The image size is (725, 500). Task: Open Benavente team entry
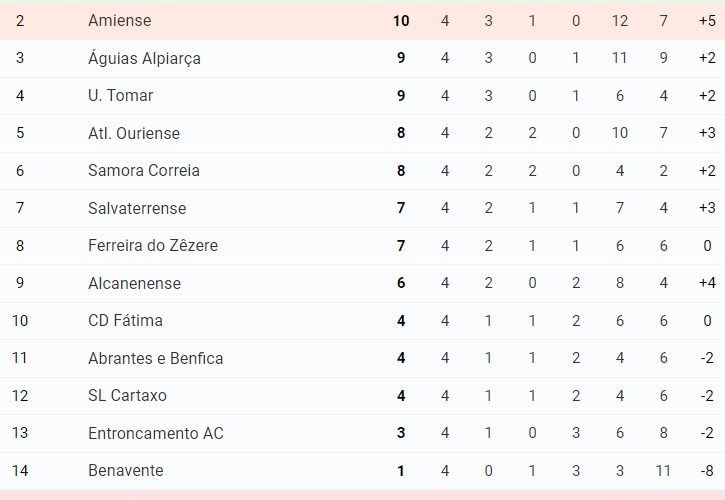coord(126,470)
